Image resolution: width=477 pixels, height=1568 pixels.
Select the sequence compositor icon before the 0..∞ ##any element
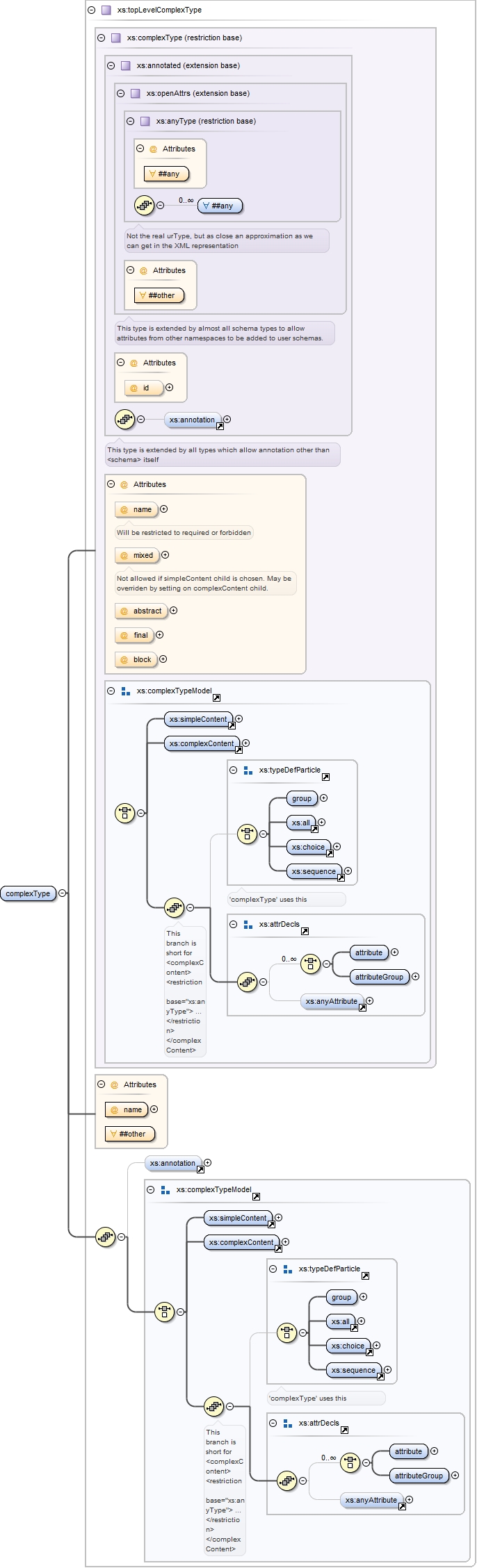pos(145,206)
